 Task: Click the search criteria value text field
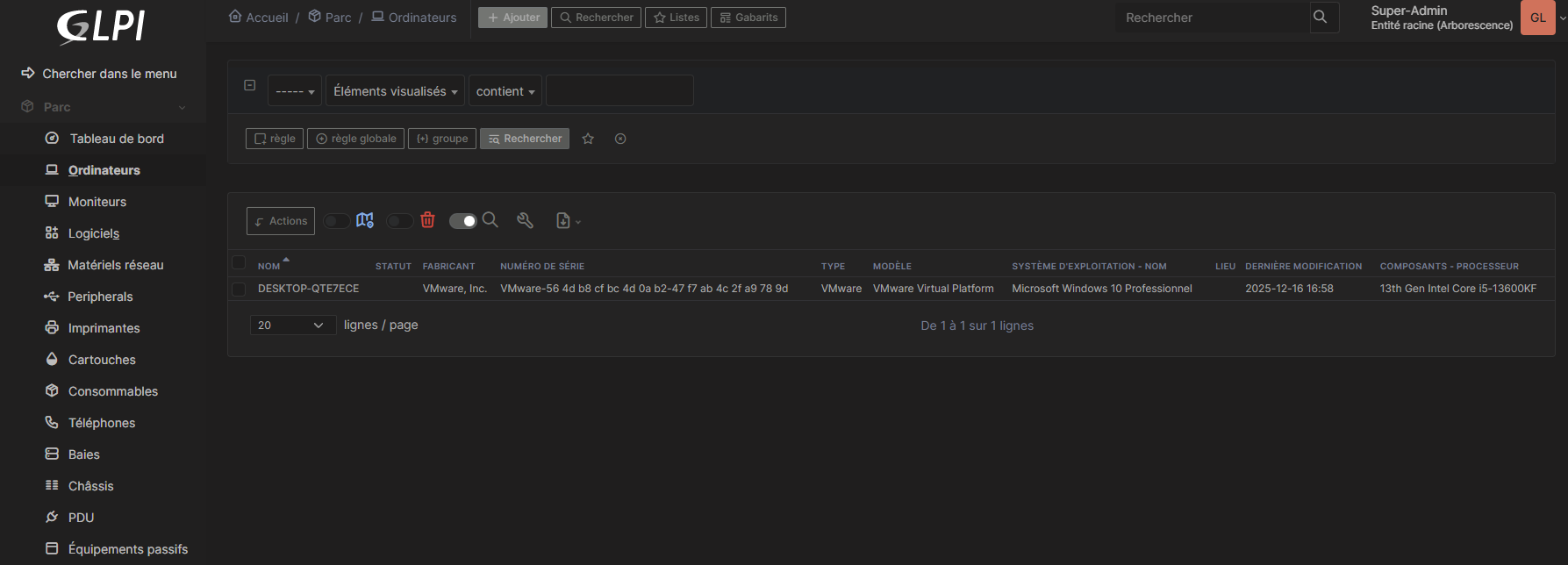[619, 91]
